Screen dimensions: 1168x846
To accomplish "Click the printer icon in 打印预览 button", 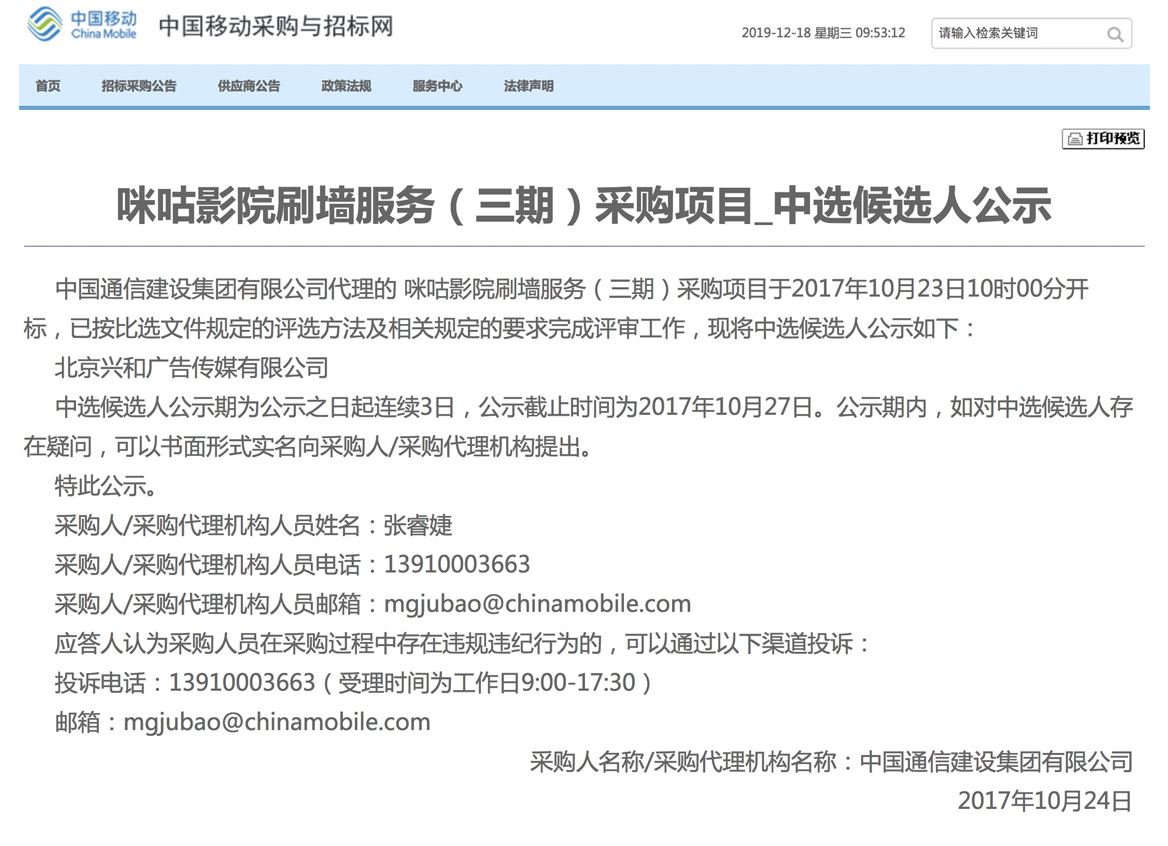I will [1074, 139].
